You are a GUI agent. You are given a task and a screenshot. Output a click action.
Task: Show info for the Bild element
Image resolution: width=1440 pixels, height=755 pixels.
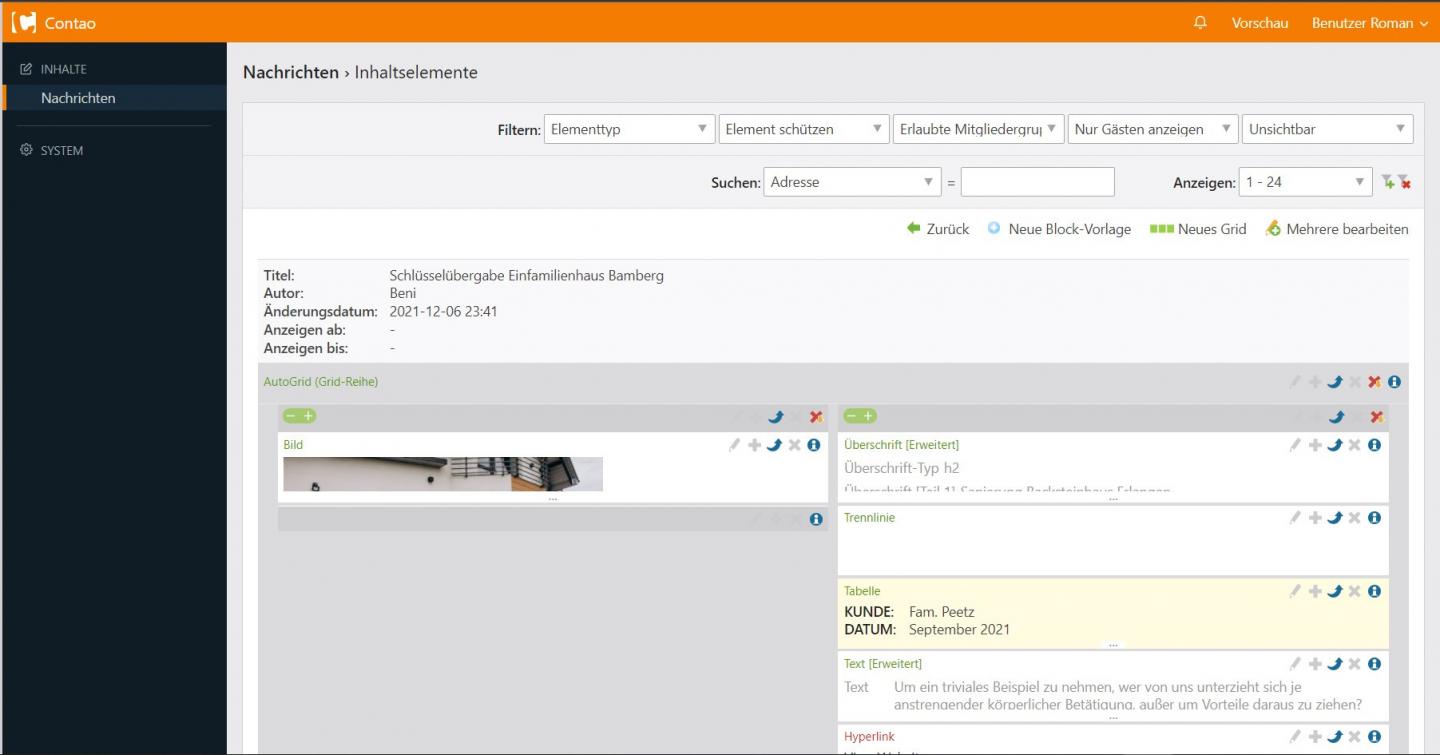coord(814,445)
